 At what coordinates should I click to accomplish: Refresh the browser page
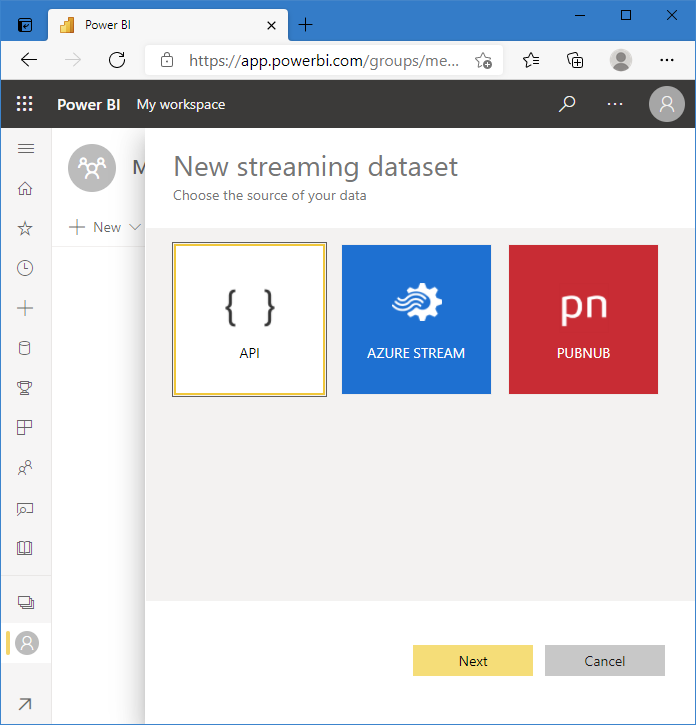click(x=117, y=60)
